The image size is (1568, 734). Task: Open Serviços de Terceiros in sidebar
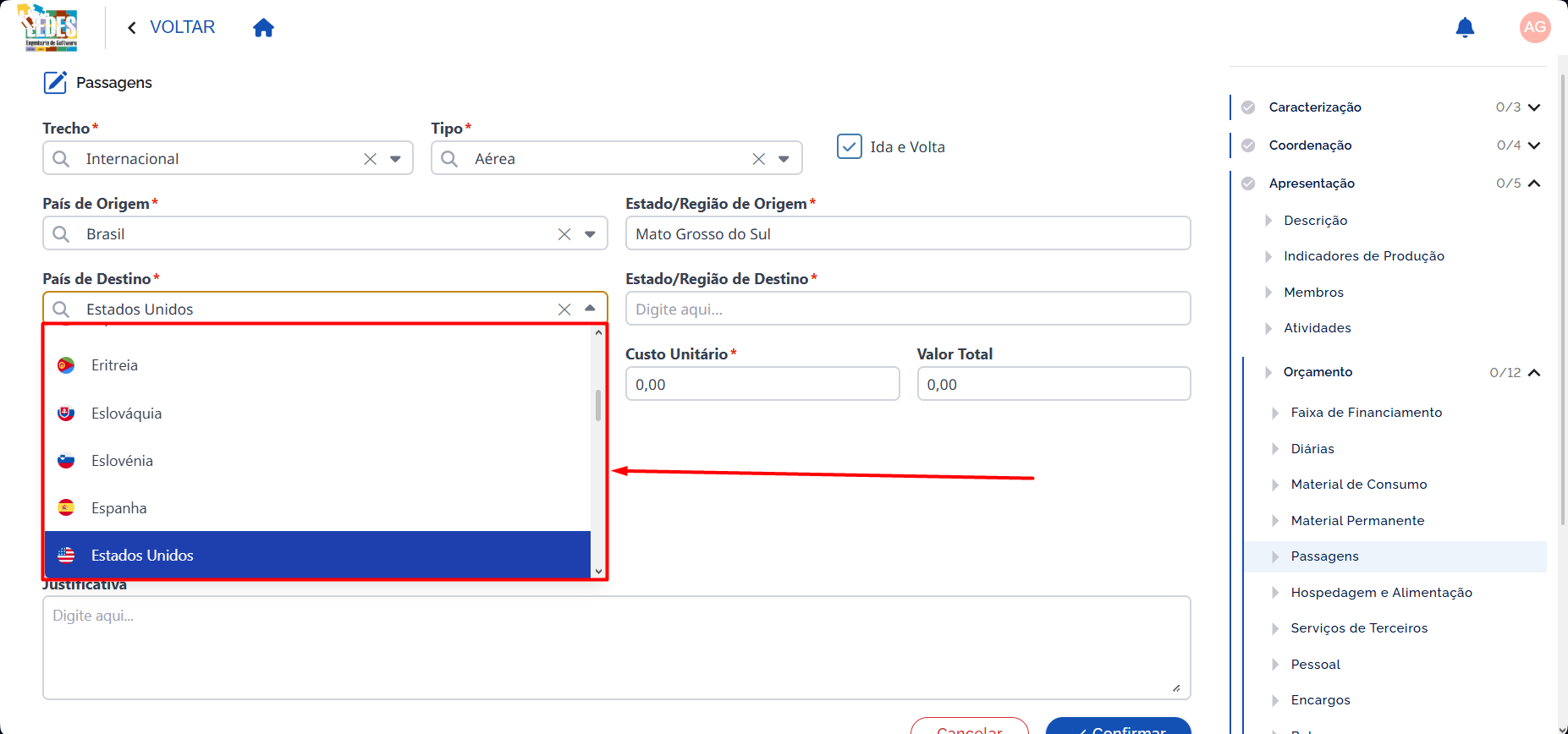[x=1359, y=628]
